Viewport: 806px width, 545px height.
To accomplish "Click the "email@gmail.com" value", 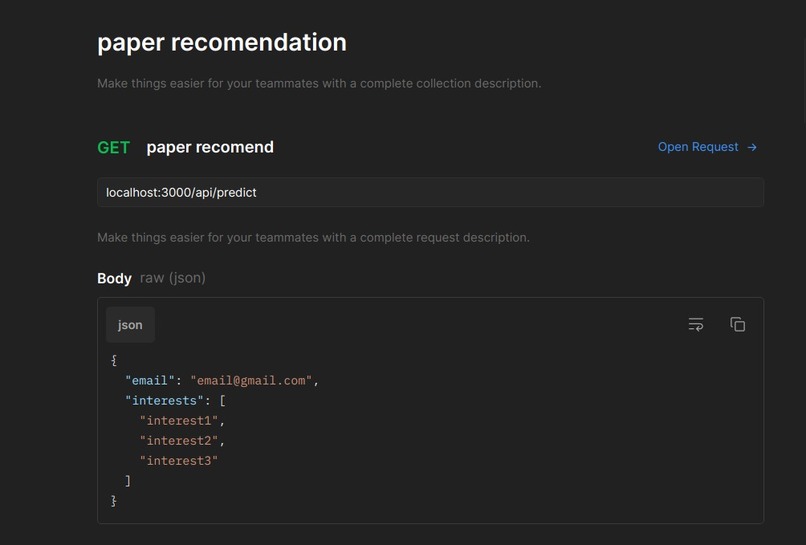I will pyautogui.click(x=251, y=380).
